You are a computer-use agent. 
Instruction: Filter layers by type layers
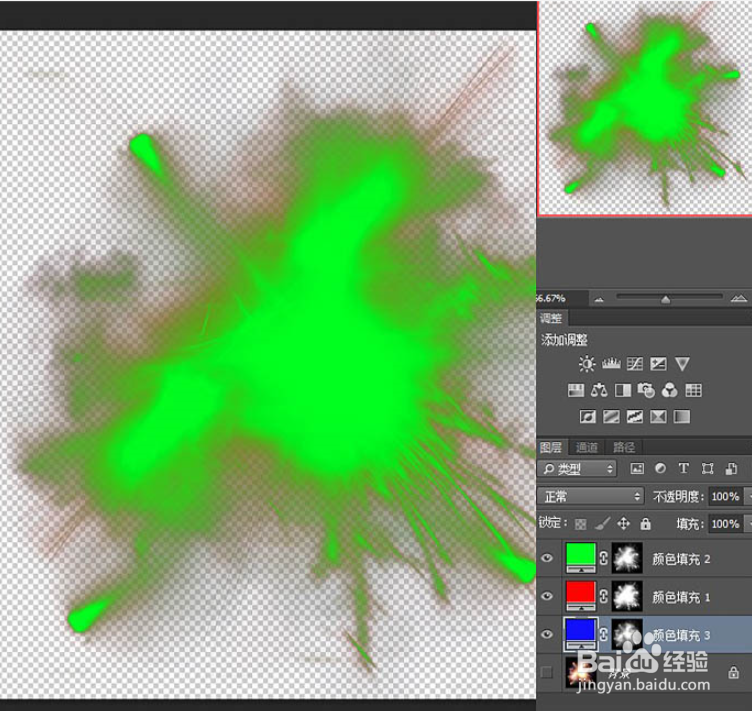[683, 468]
